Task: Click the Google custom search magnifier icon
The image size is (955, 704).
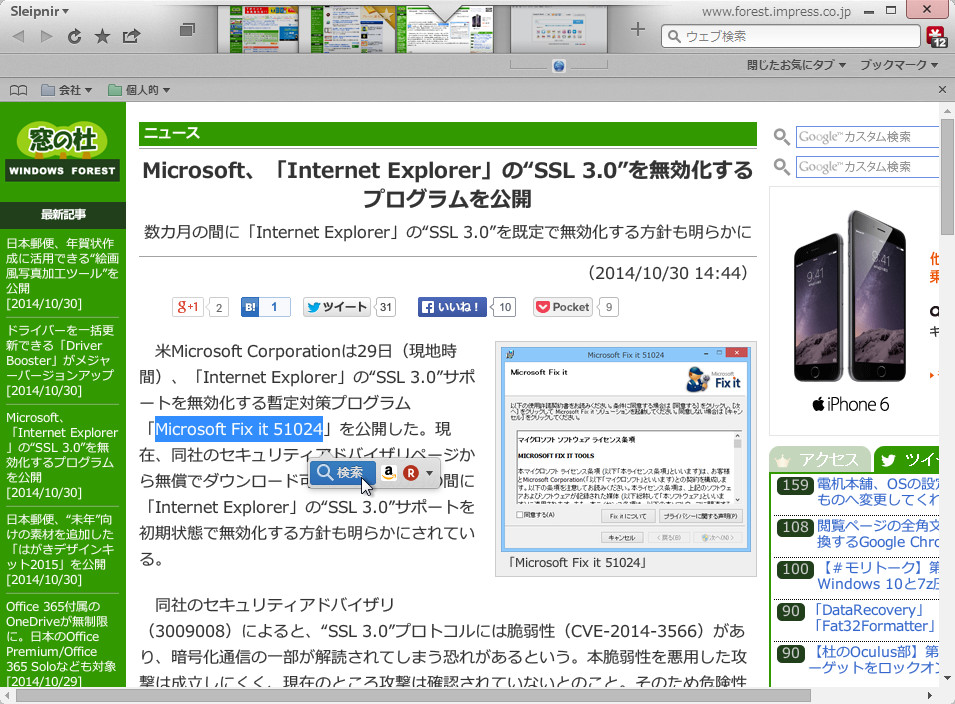Action: pyautogui.click(x=780, y=135)
